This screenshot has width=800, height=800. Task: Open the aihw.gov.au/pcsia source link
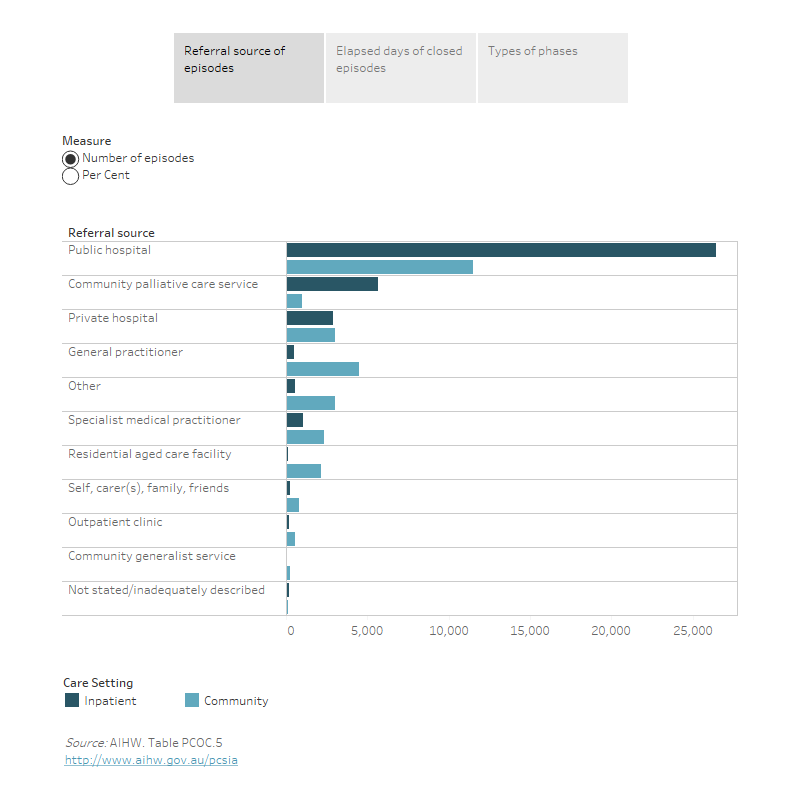(x=151, y=760)
